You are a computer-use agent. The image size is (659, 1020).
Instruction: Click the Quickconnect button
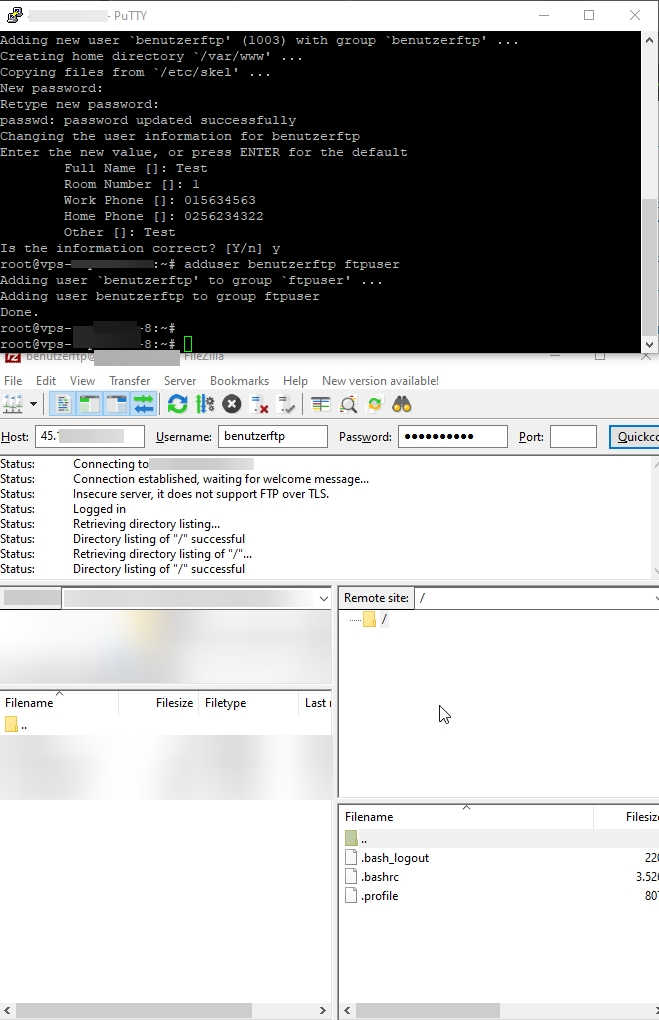click(x=635, y=437)
